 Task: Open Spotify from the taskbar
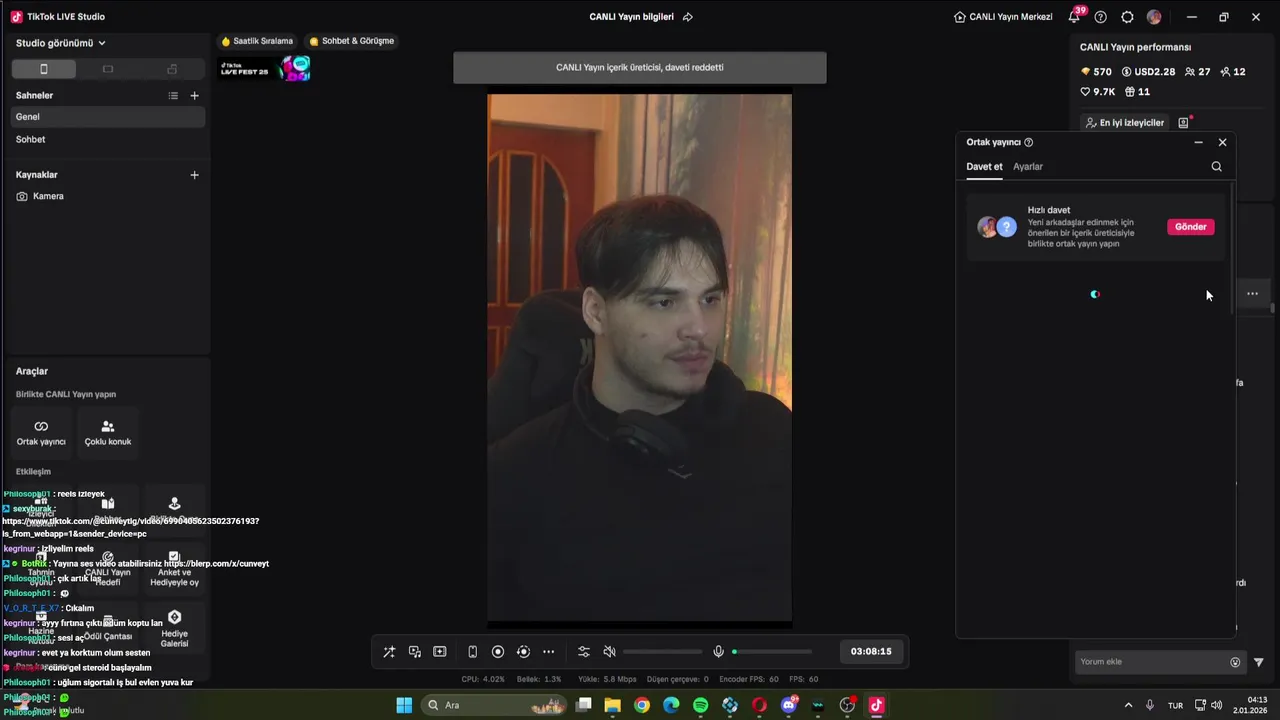pyautogui.click(x=700, y=705)
